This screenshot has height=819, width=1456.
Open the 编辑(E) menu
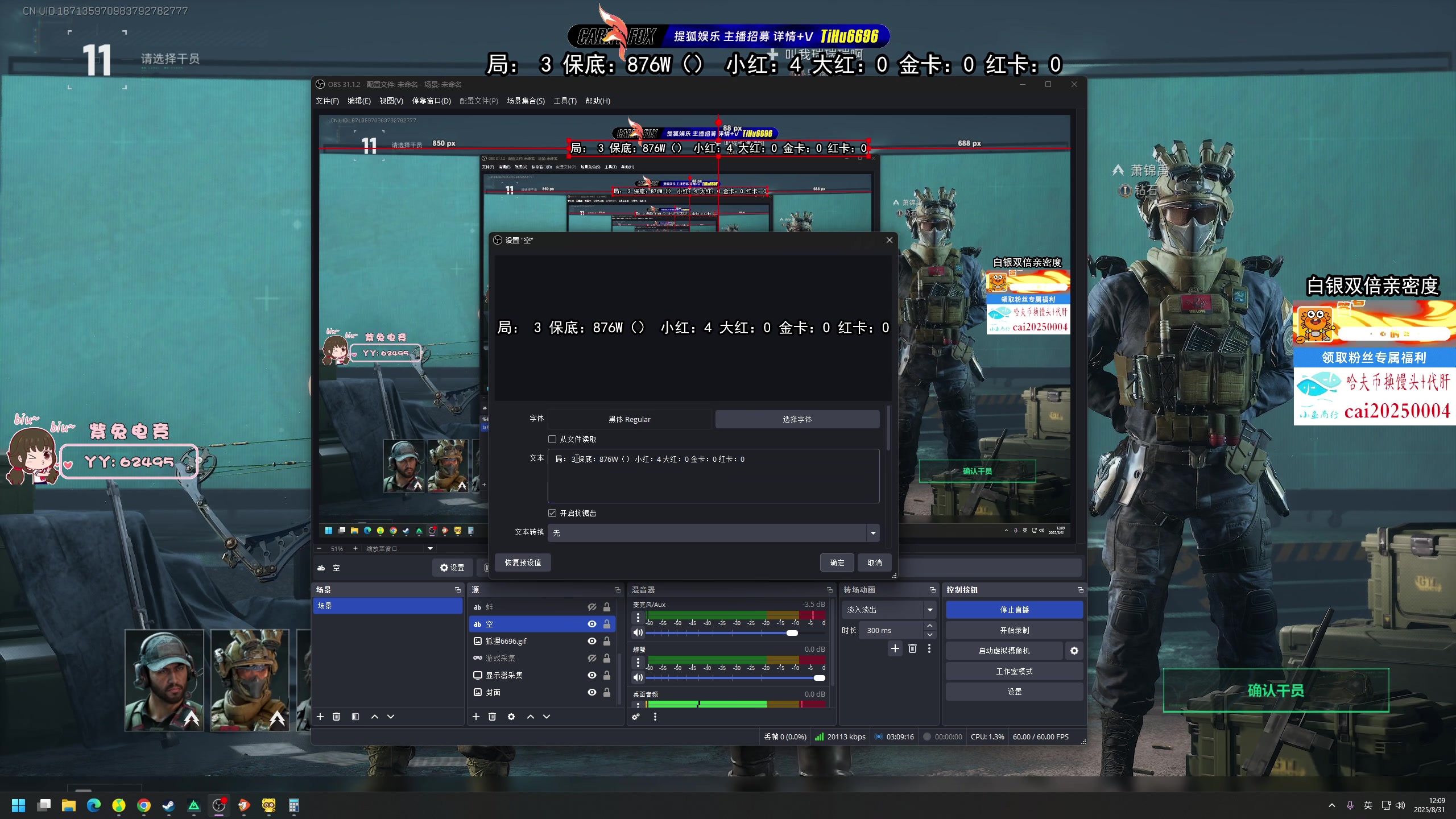coord(359,101)
